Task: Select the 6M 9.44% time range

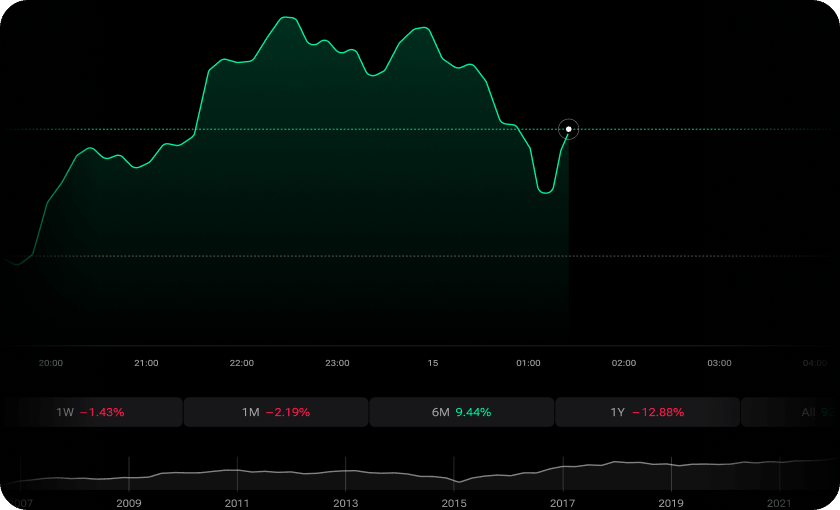Action: 461,412
